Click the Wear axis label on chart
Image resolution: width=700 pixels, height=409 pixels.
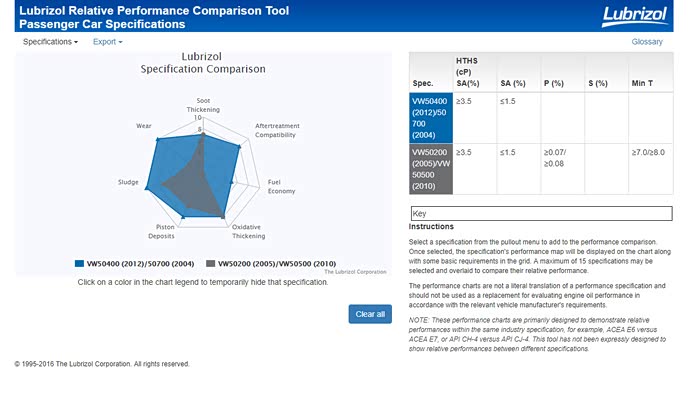[x=143, y=127]
